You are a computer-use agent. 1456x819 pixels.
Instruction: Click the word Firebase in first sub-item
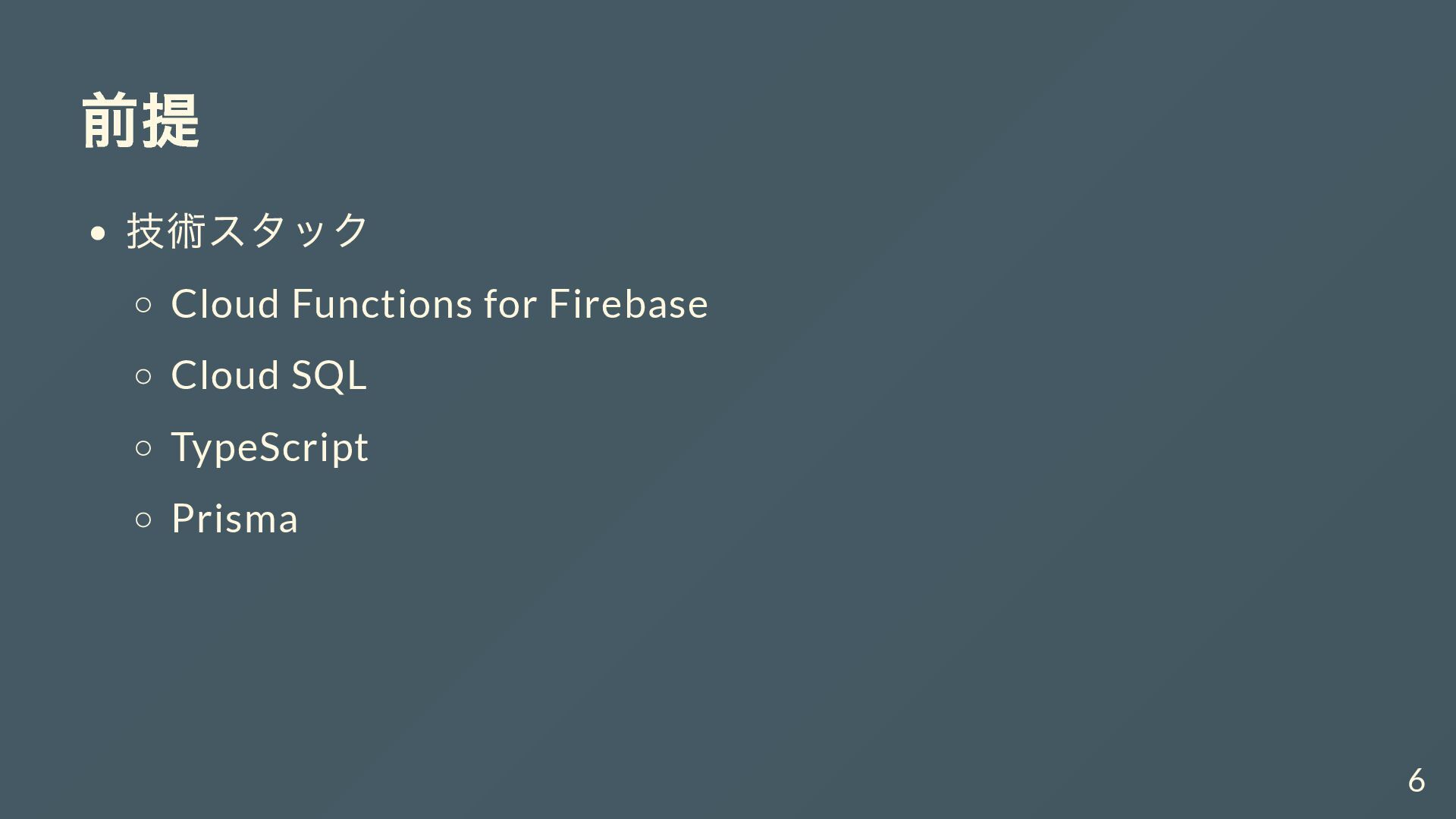(629, 303)
